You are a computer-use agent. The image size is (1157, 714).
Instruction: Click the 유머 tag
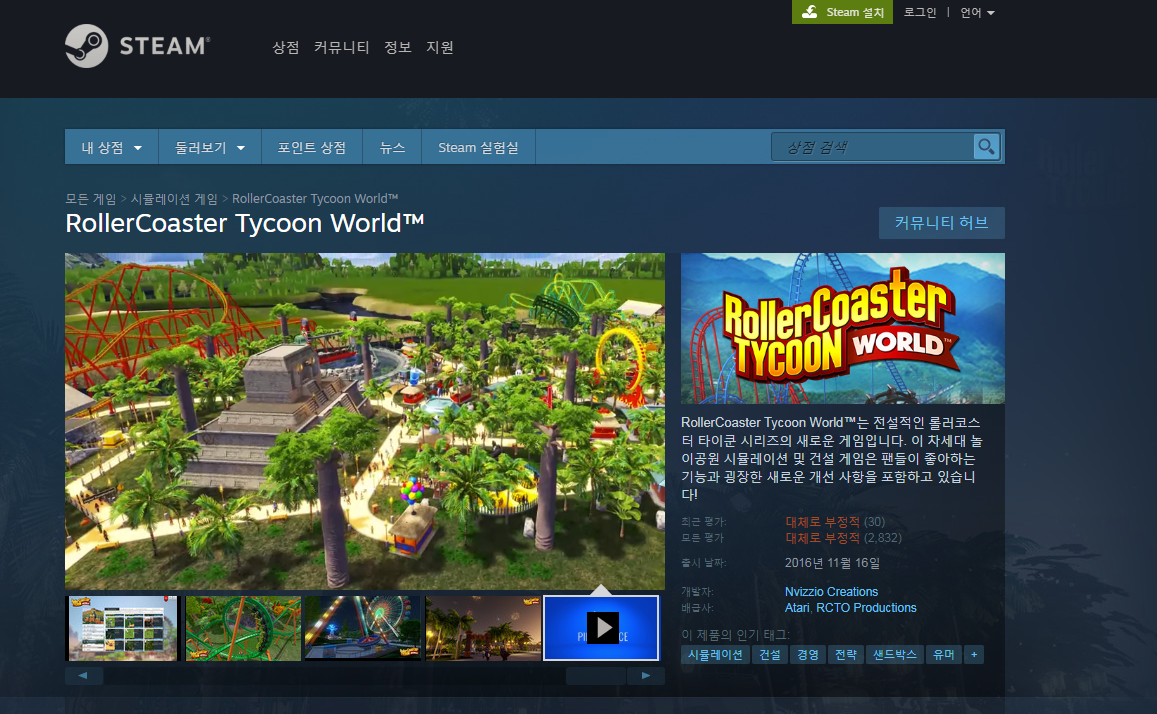(x=943, y=654)
